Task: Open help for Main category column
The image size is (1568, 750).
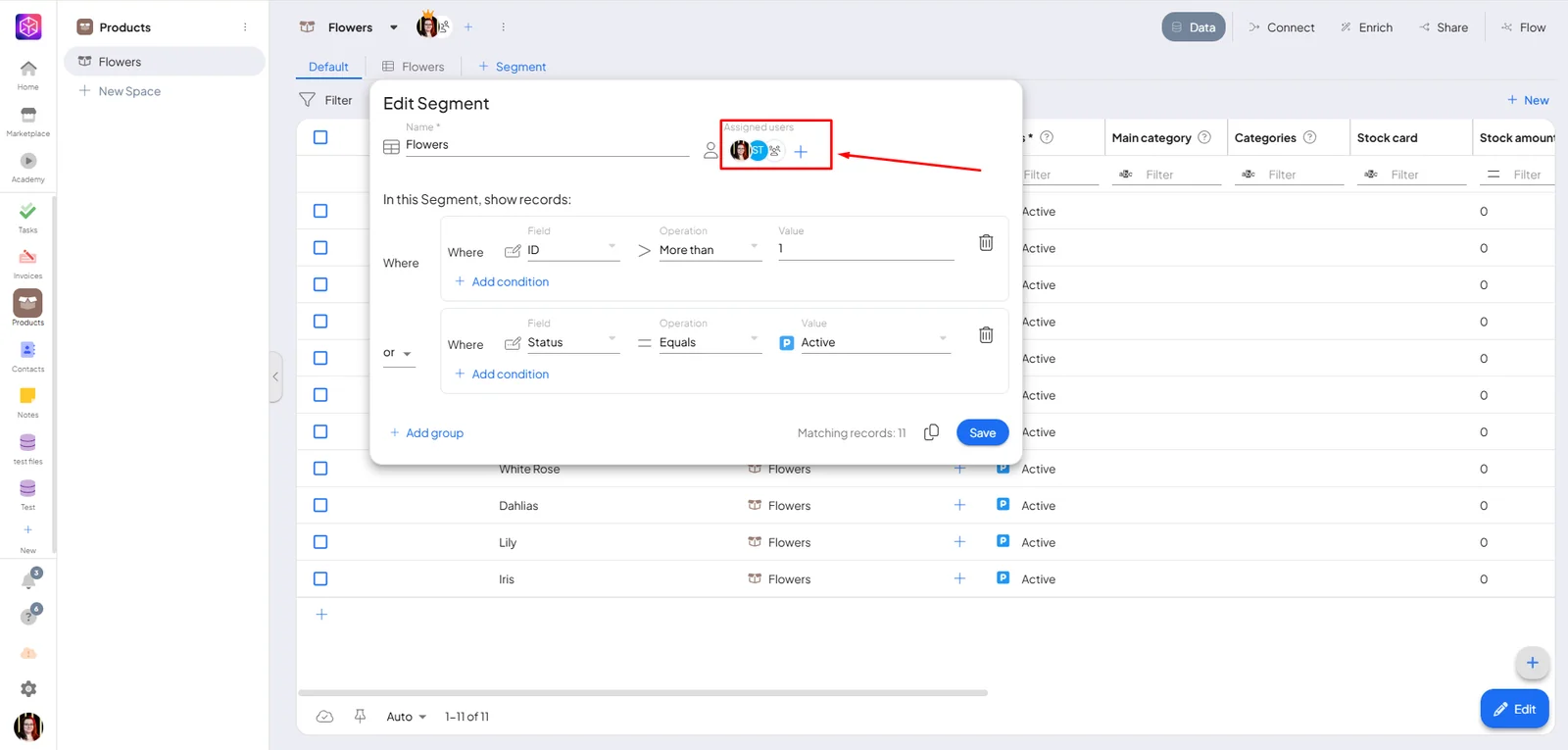Action: [1204, 137]
